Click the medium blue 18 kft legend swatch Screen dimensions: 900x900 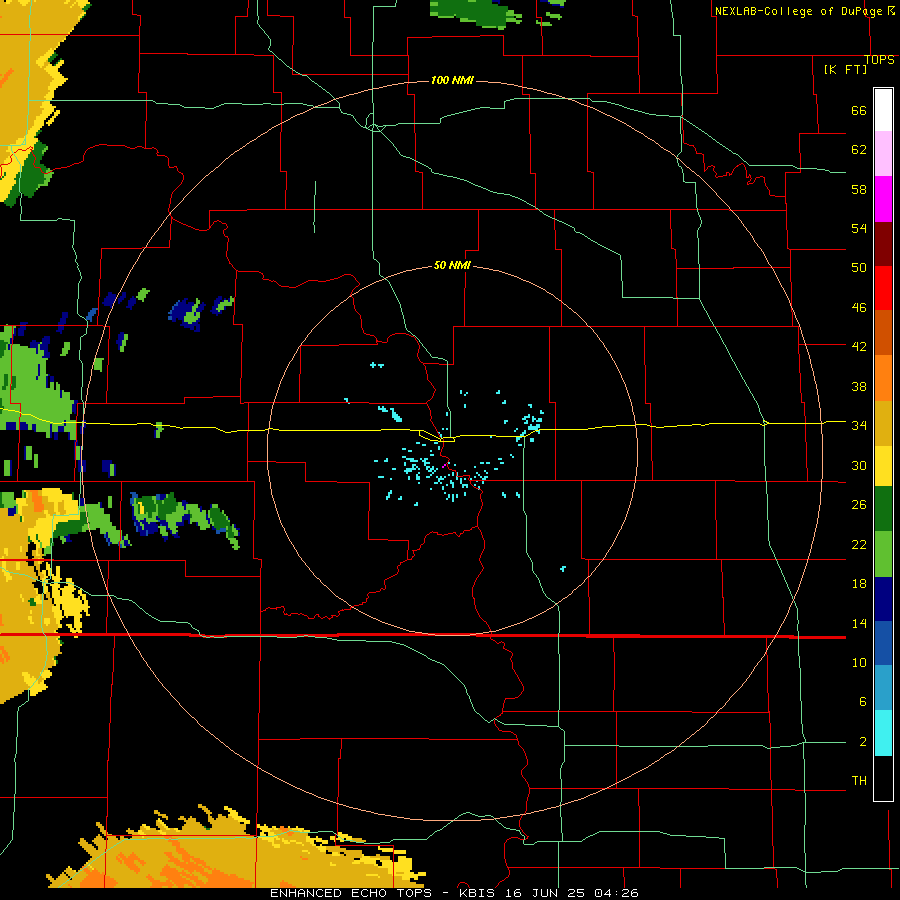click(x=883, y=643)
